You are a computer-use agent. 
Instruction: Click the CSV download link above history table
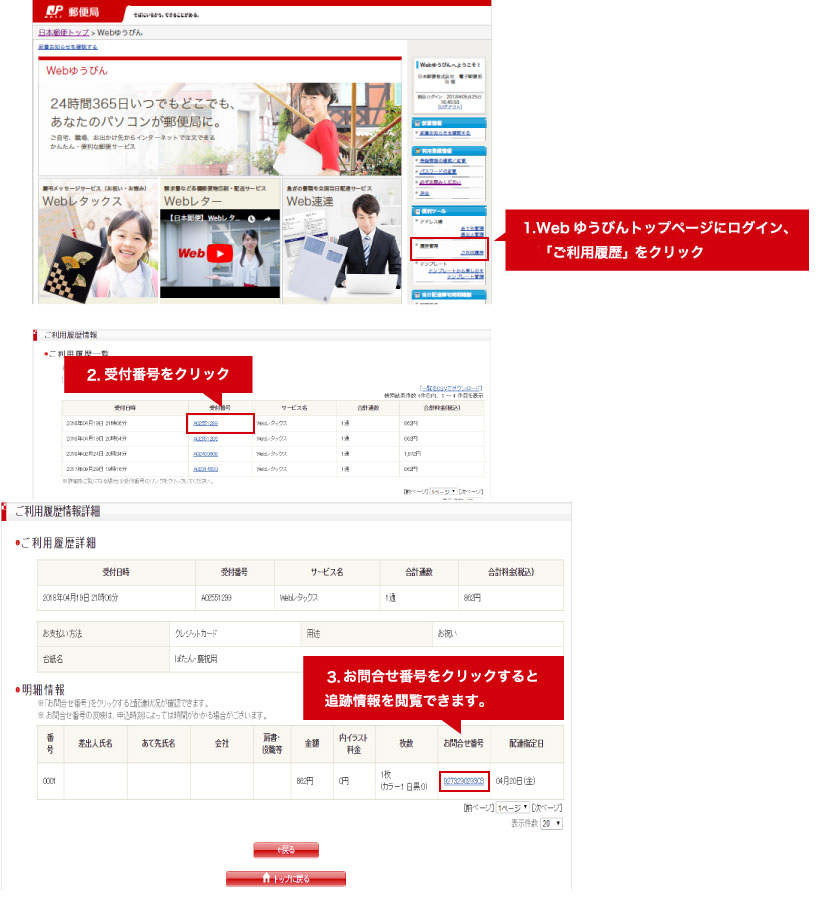(451, 388)
